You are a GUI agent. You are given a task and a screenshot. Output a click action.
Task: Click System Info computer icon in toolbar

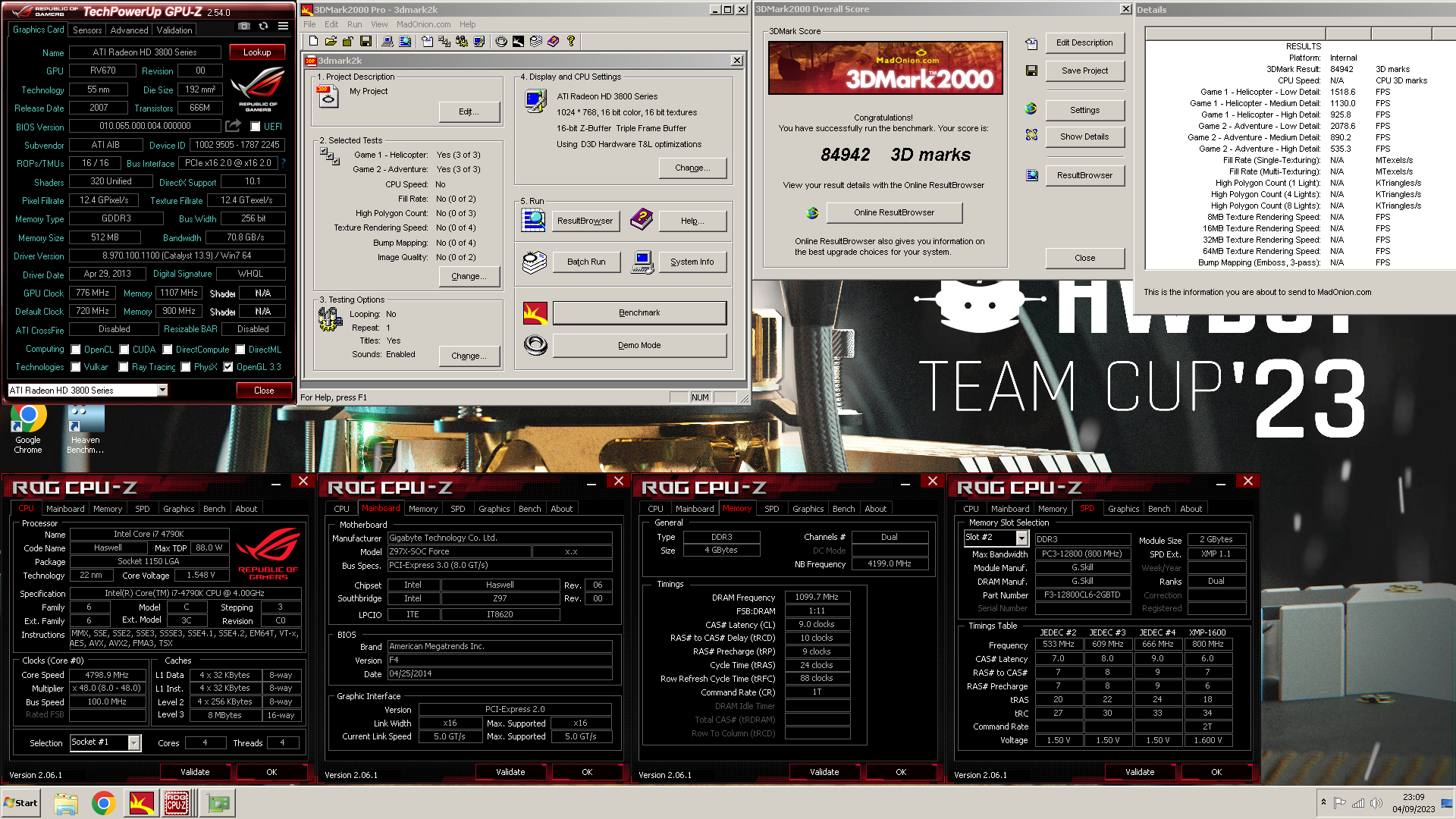click(388, 41)
